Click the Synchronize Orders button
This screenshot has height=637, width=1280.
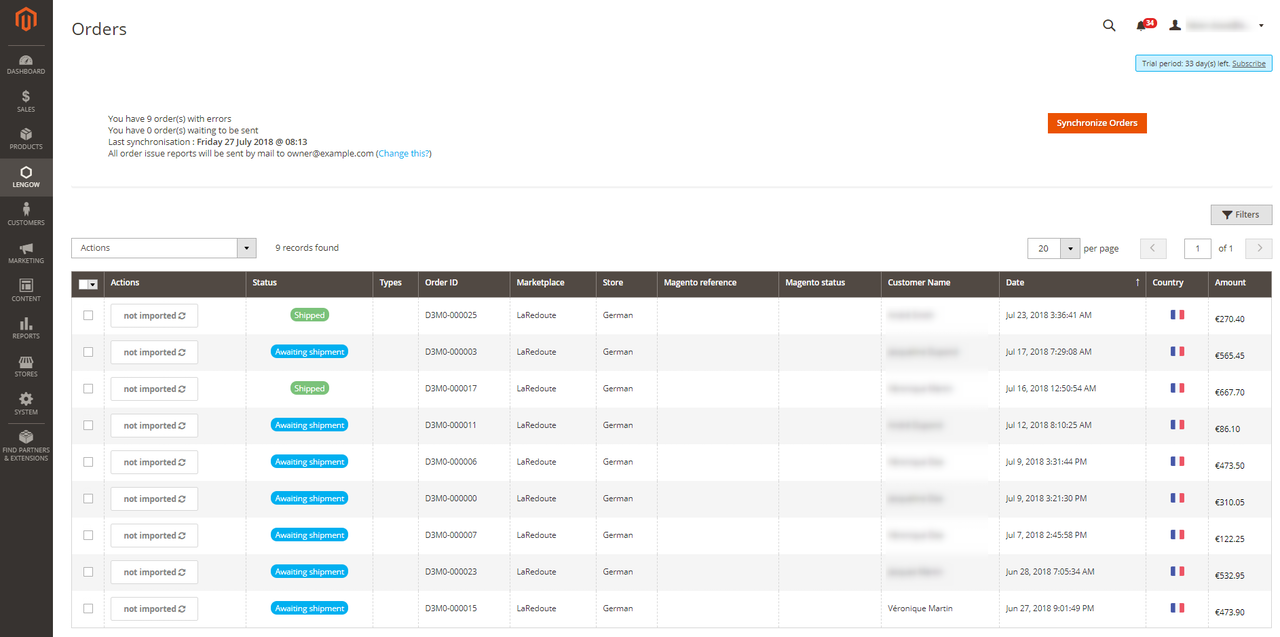1097,123
